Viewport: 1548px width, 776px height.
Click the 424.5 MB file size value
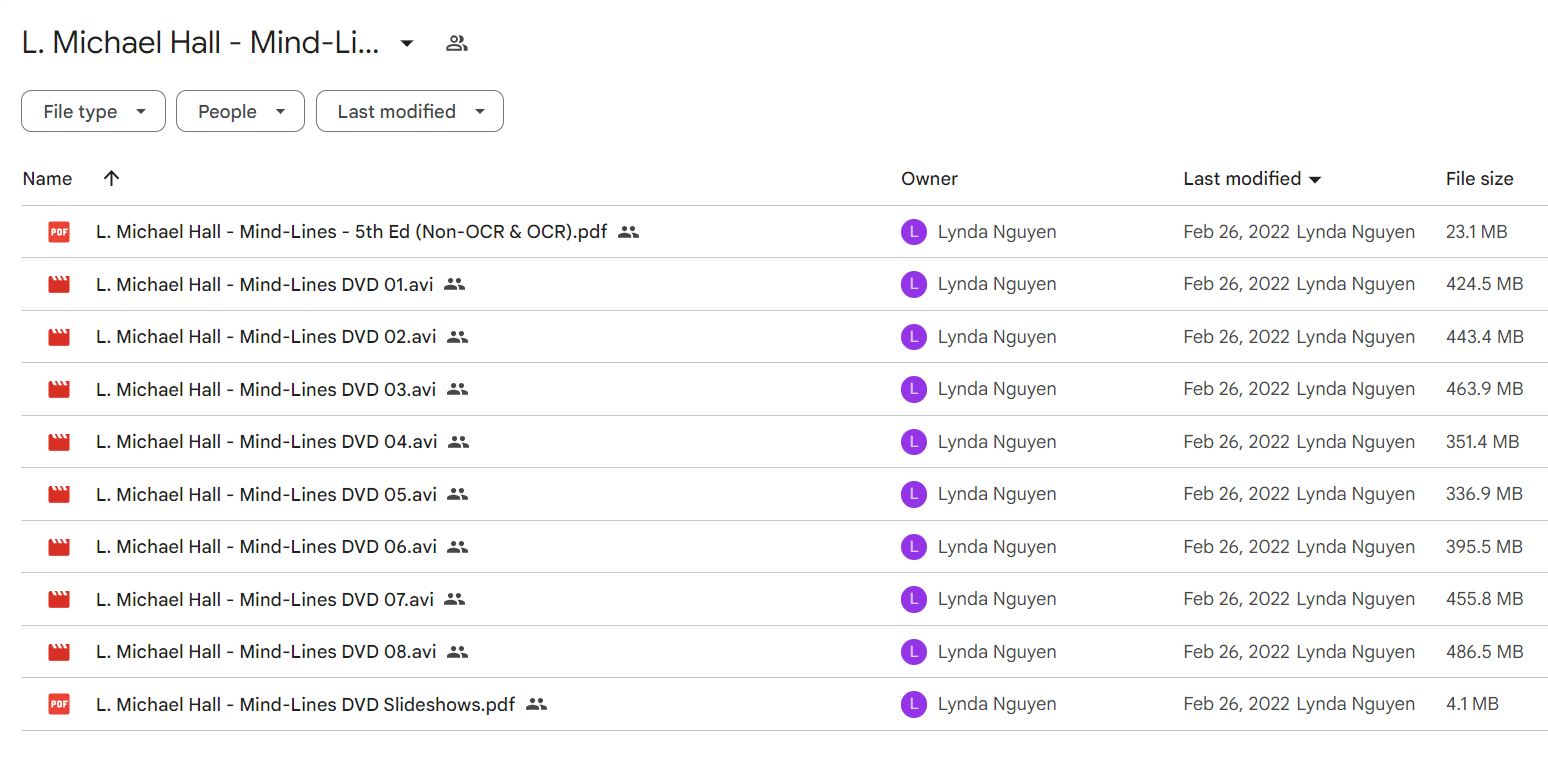(x=1484, y=284)
